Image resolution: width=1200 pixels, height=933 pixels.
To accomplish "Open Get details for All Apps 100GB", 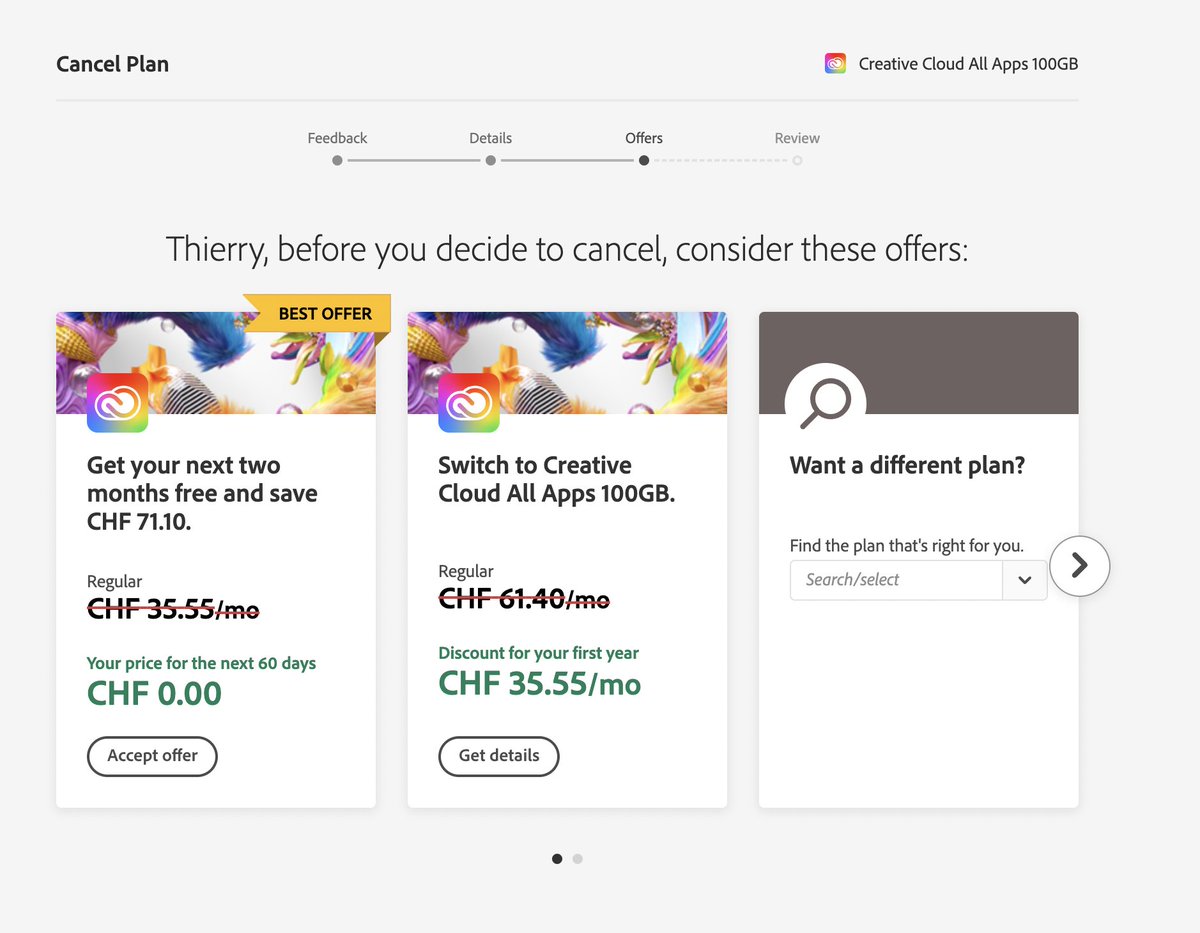I will pyautogui.click(x=499, y=756).
